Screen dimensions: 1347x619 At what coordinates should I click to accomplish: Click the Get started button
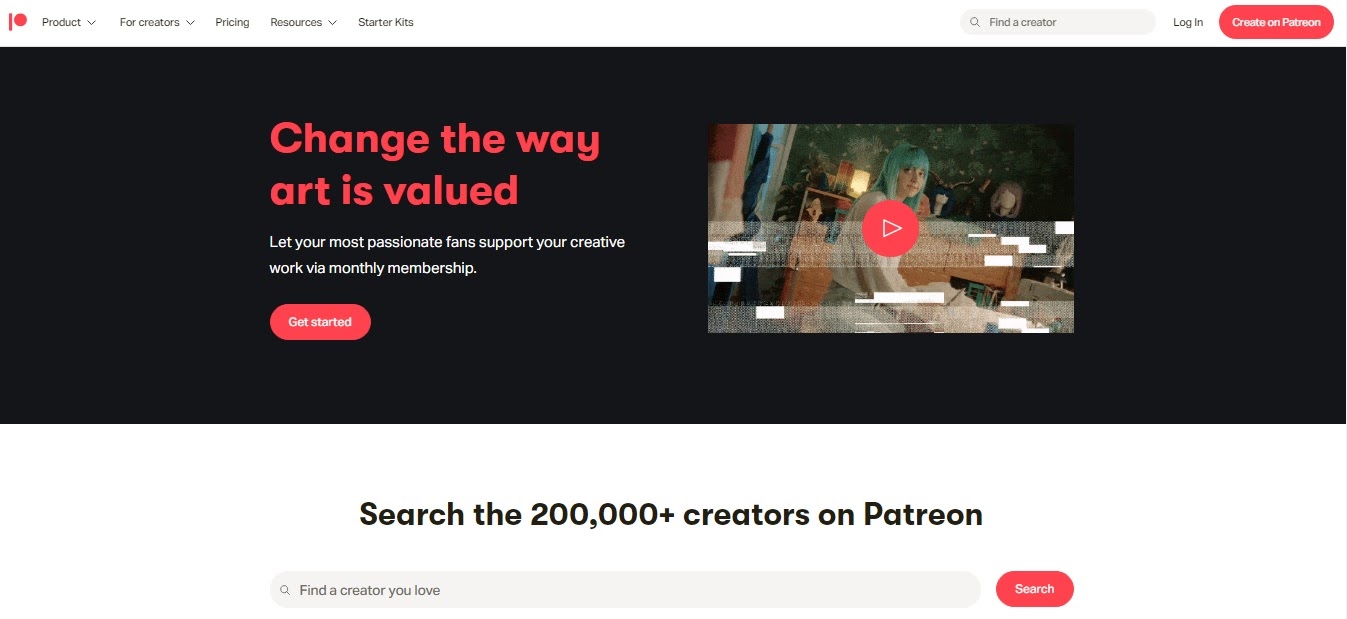(x=320, y=322)
